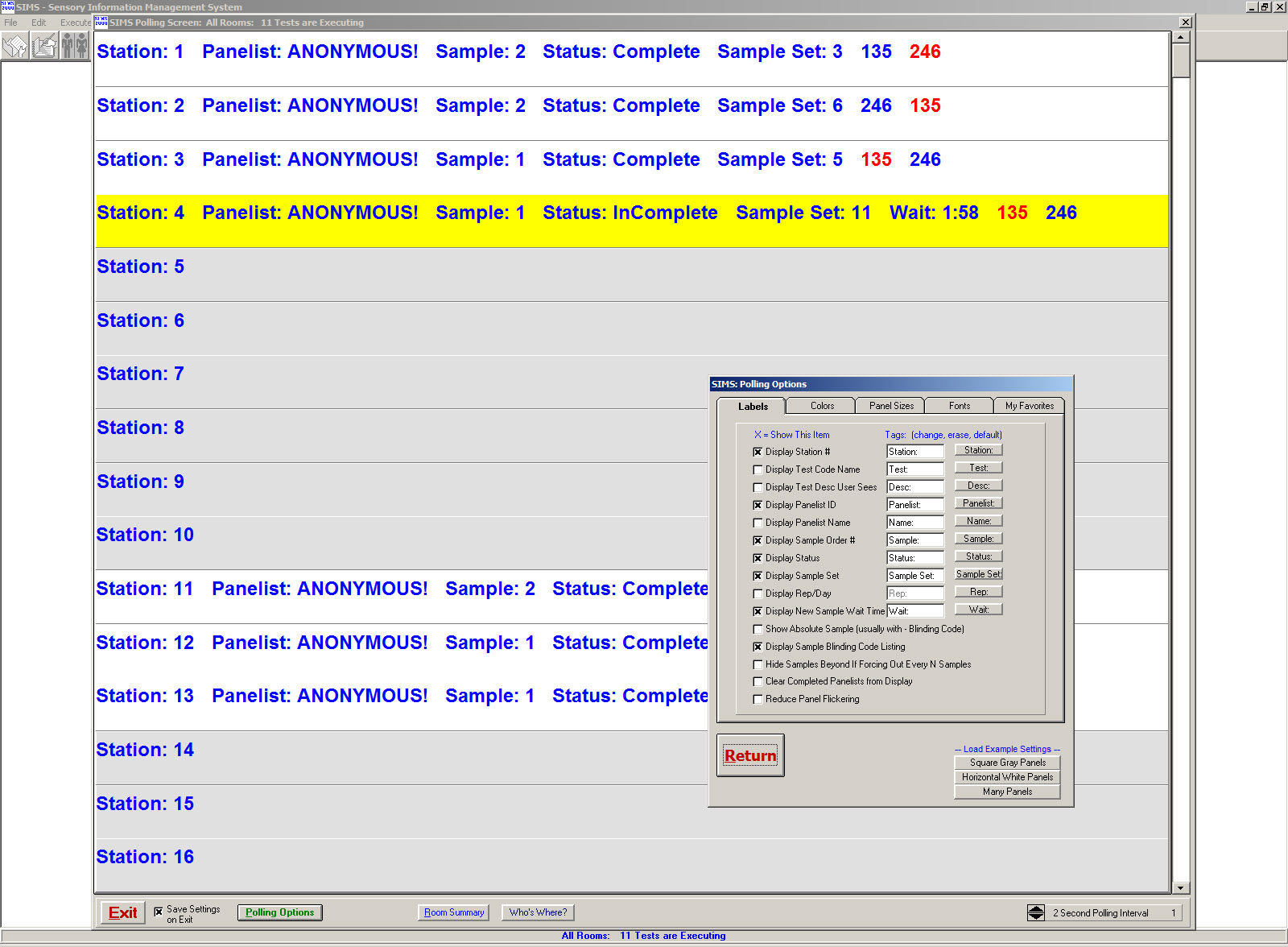Click the hand-with-papers toolbar icon
This screenshot has width=1288, height=947.
(x=15, y=46)
